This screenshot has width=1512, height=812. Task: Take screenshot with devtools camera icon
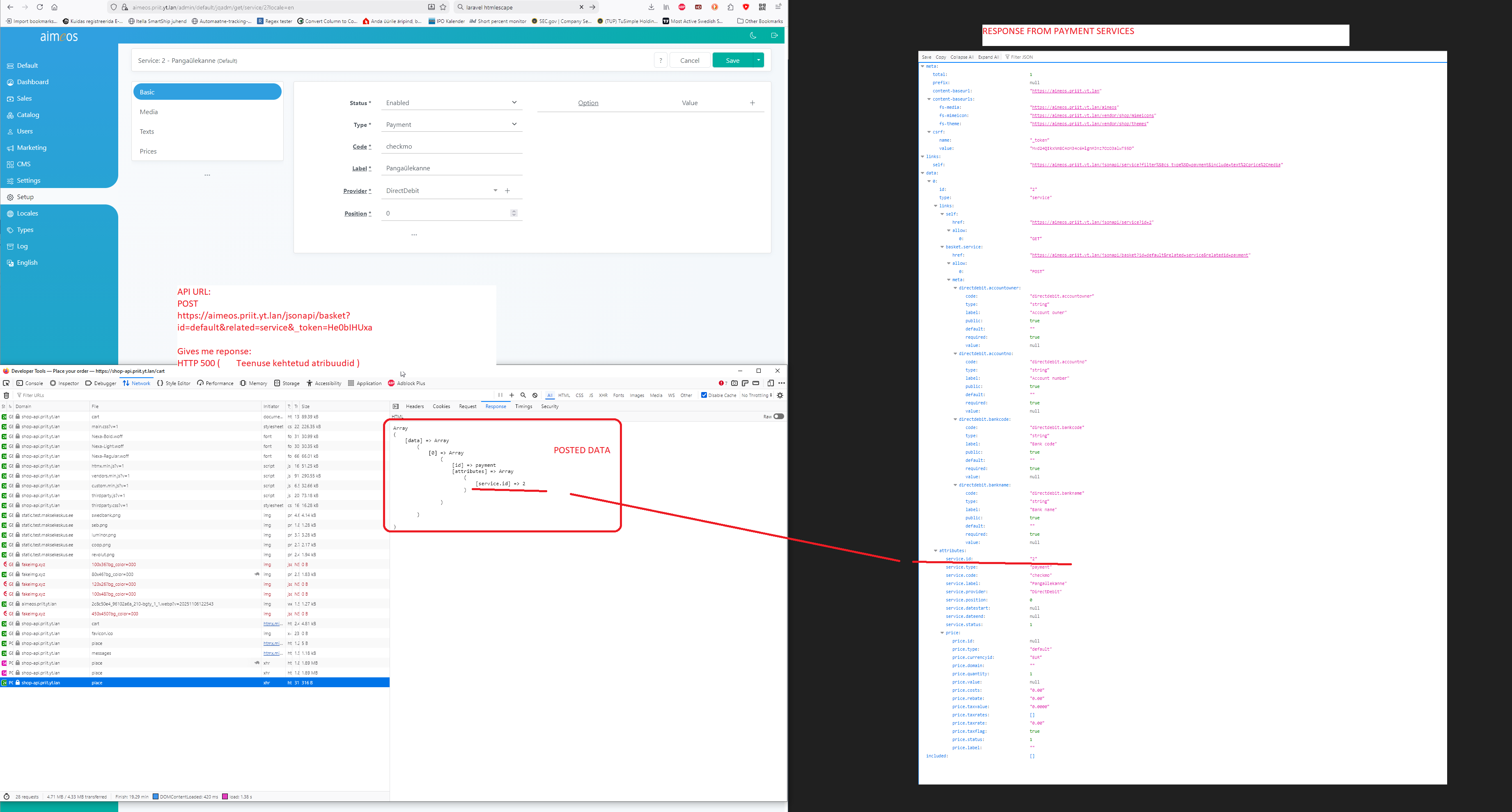(x=734, y=383)
